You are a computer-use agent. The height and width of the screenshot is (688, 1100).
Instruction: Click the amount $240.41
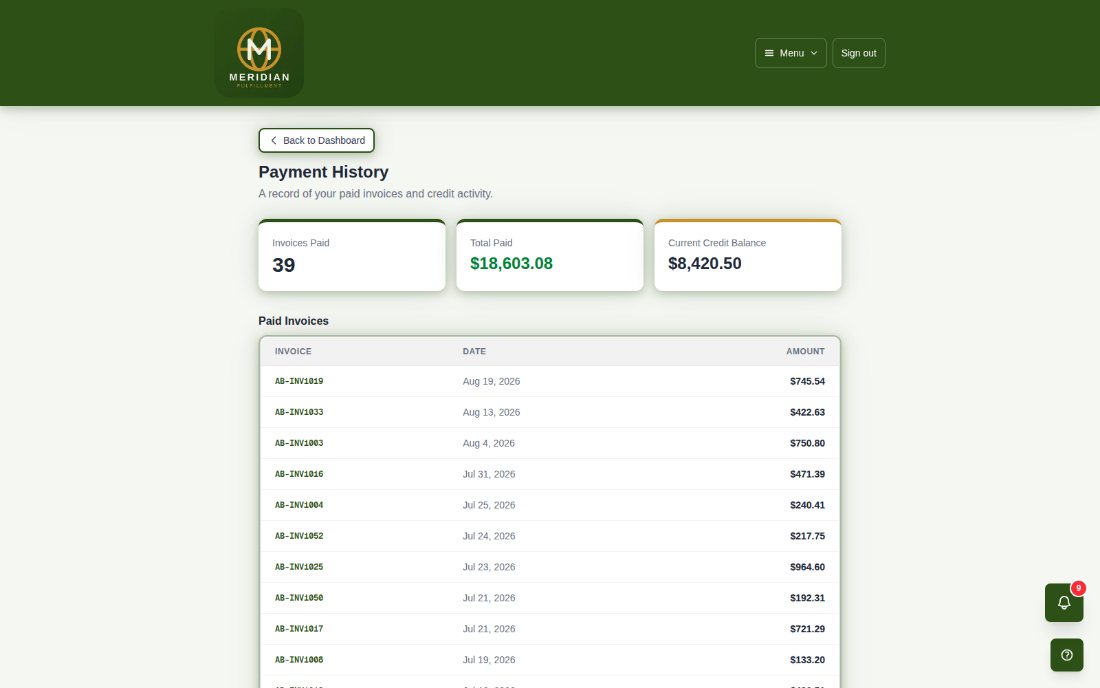tap(807, 505)
